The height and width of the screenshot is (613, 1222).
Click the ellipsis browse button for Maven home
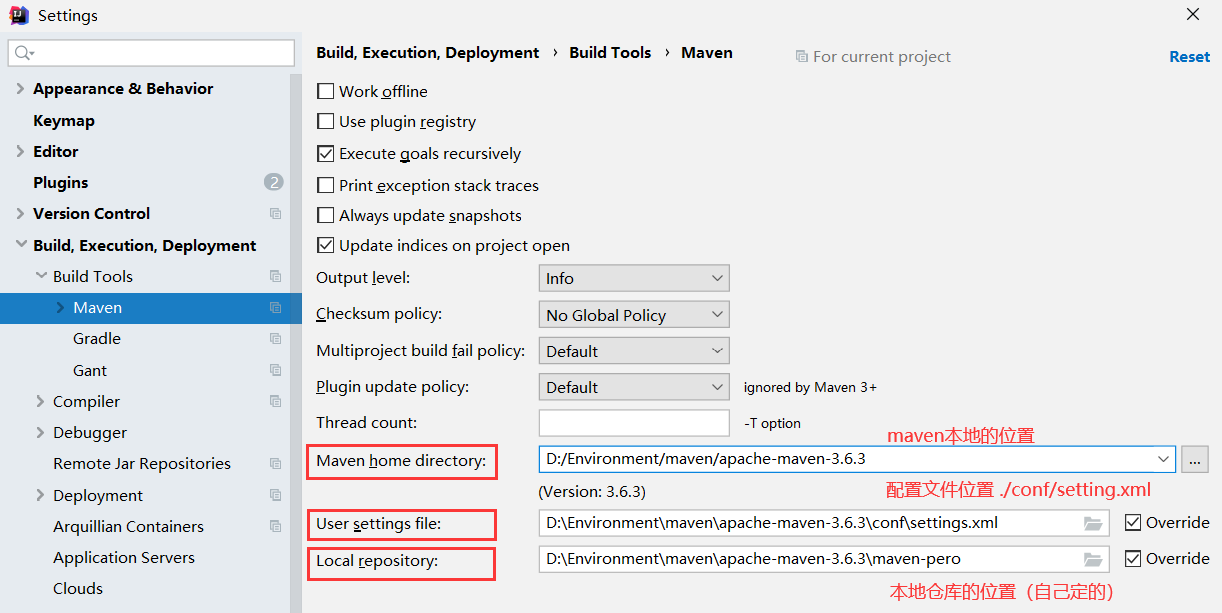(x=1194, y=459)
